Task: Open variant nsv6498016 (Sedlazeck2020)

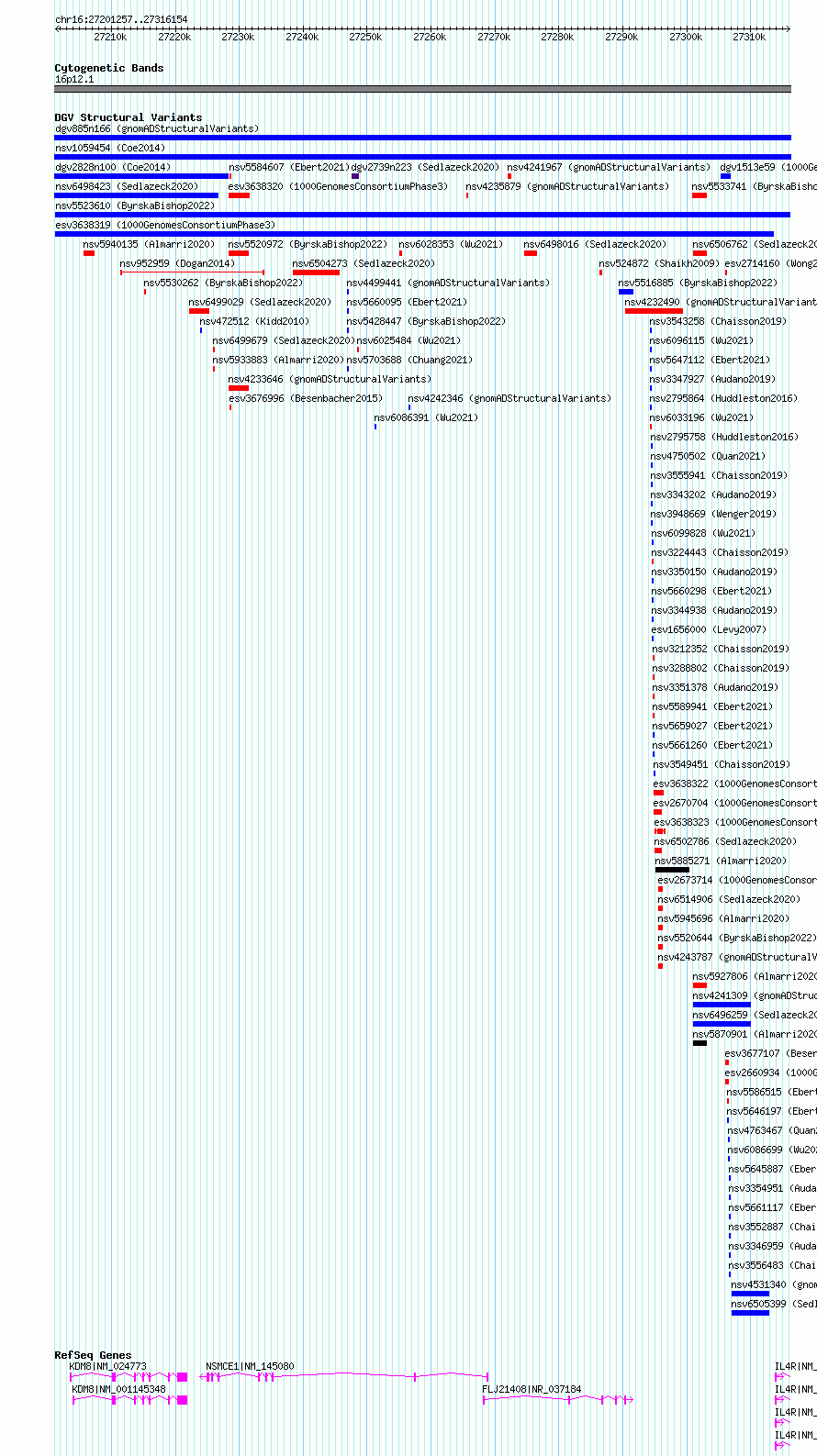Action: pyautogui.click(x=596, y=244)
